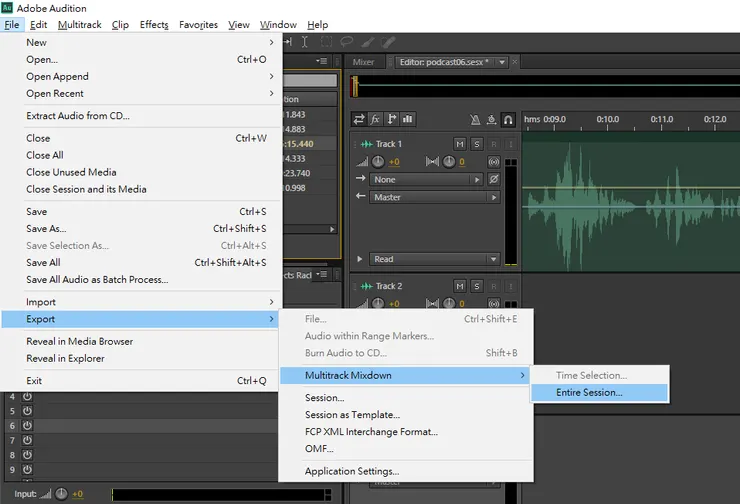Screen dimensions: 740x504
Task: Show the EQ track controls icon
Action: click(x=408, y=119)
